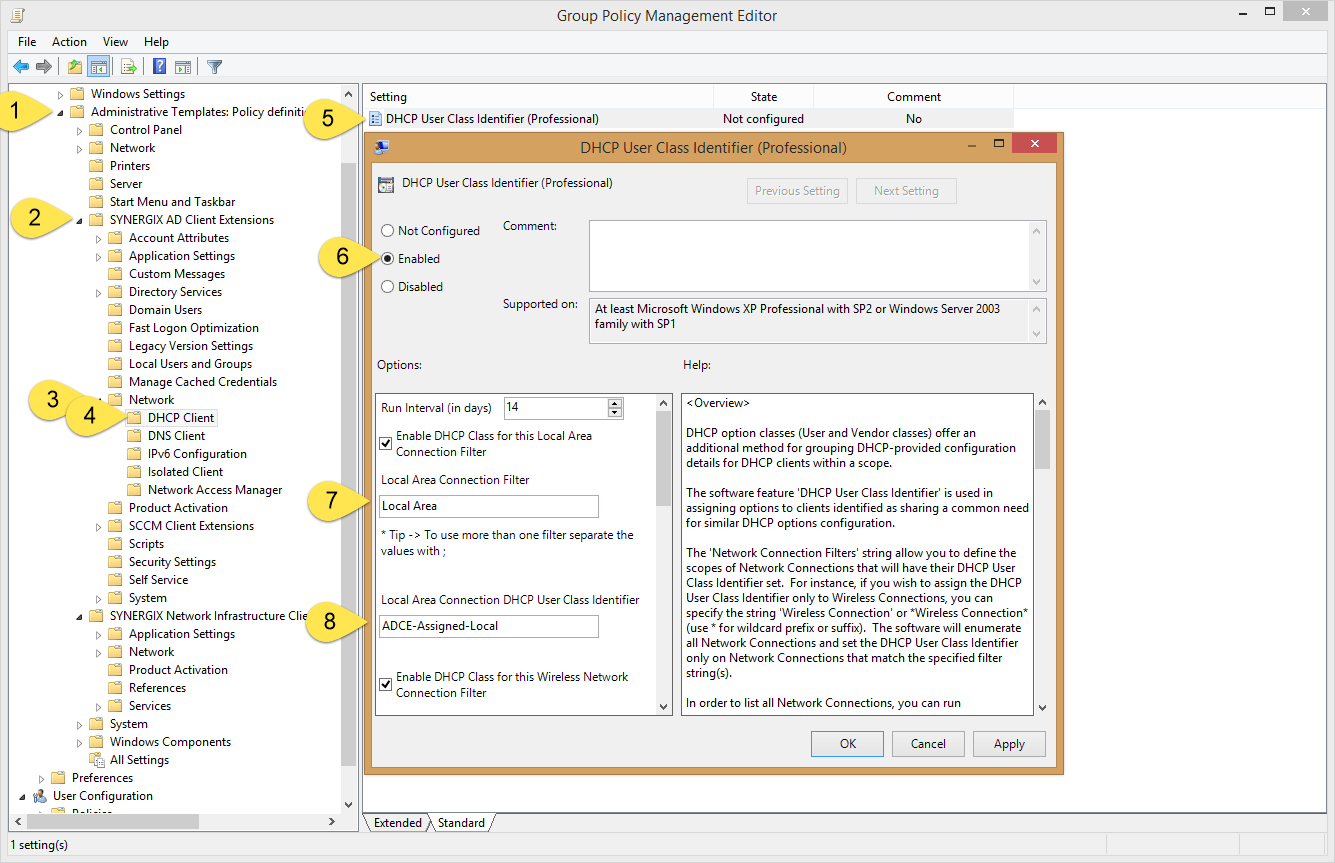
Task: Open Help via the question mark icon
Action: pyautogui.click(x=159, y=67)
